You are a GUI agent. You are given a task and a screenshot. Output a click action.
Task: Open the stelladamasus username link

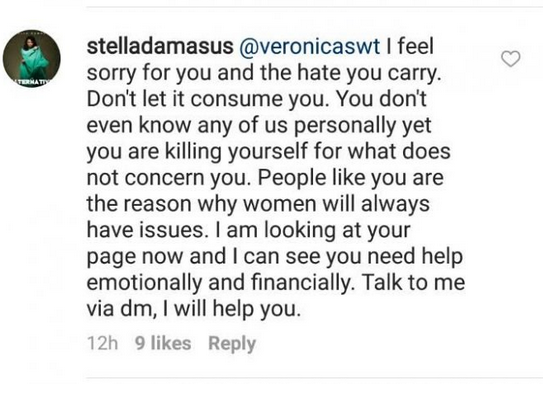(160, 46)
